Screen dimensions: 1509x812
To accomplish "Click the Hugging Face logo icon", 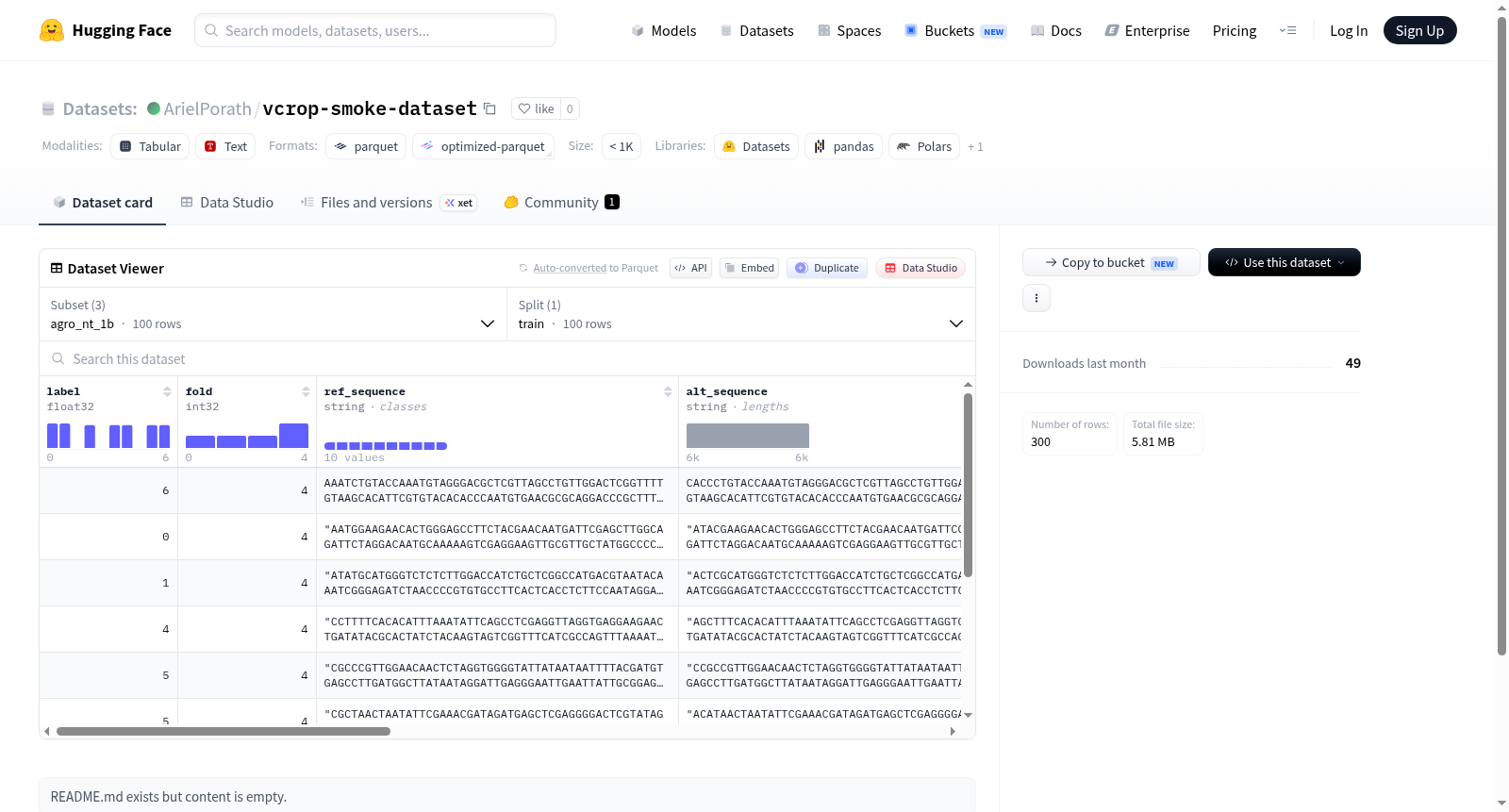I will (x=52, y=30).
